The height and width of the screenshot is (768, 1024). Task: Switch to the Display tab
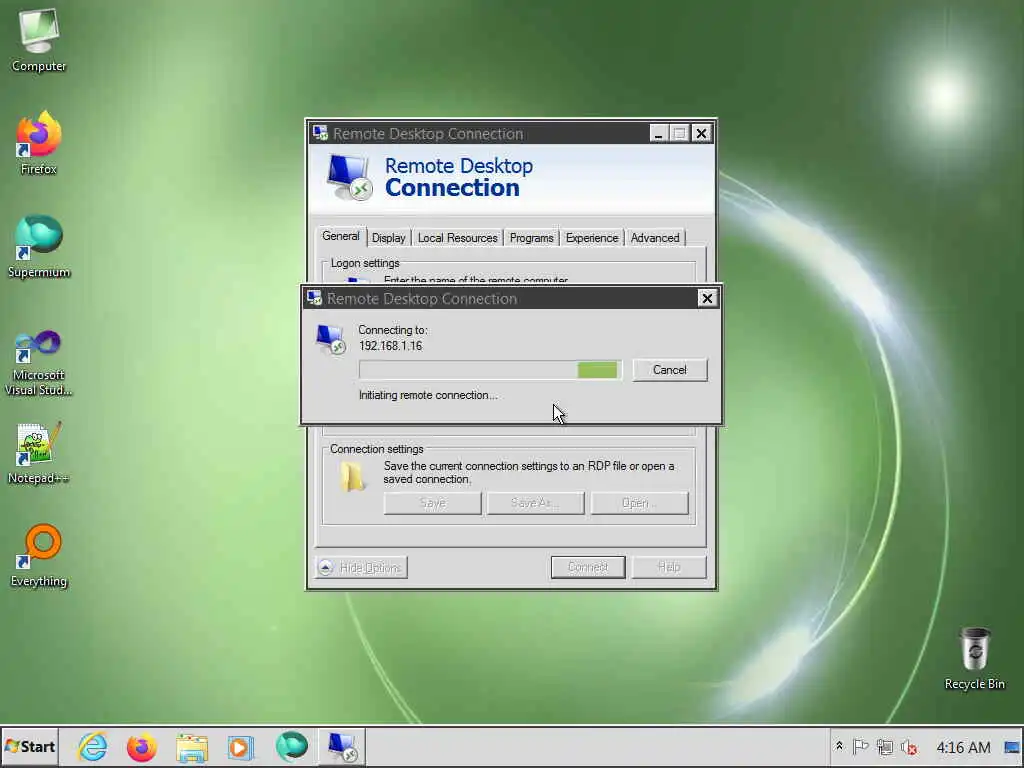pos(389,238)
